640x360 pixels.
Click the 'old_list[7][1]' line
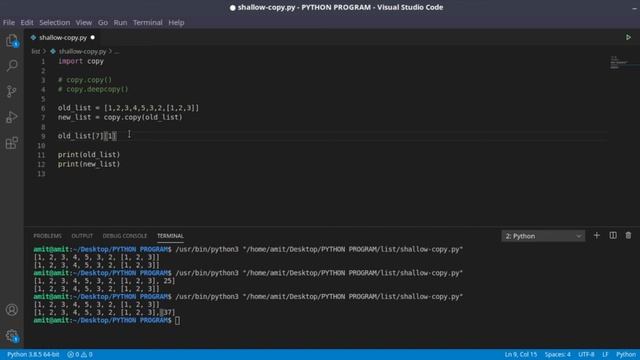click(87, 136)
